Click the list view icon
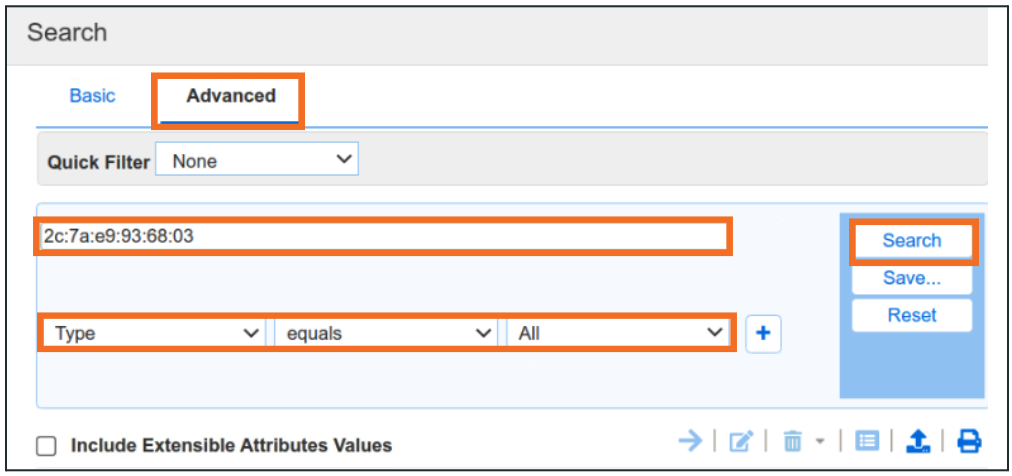The width and height of the screenshot is (1012, 476). (x=866, y=441)
